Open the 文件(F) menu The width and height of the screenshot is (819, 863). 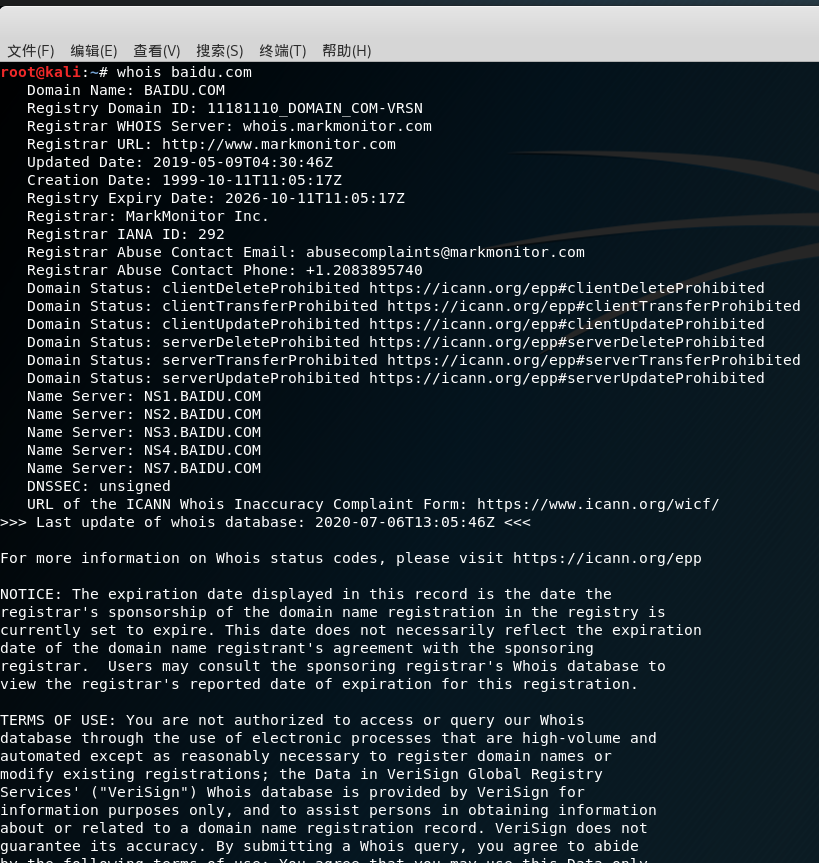[x=31, y=51]
